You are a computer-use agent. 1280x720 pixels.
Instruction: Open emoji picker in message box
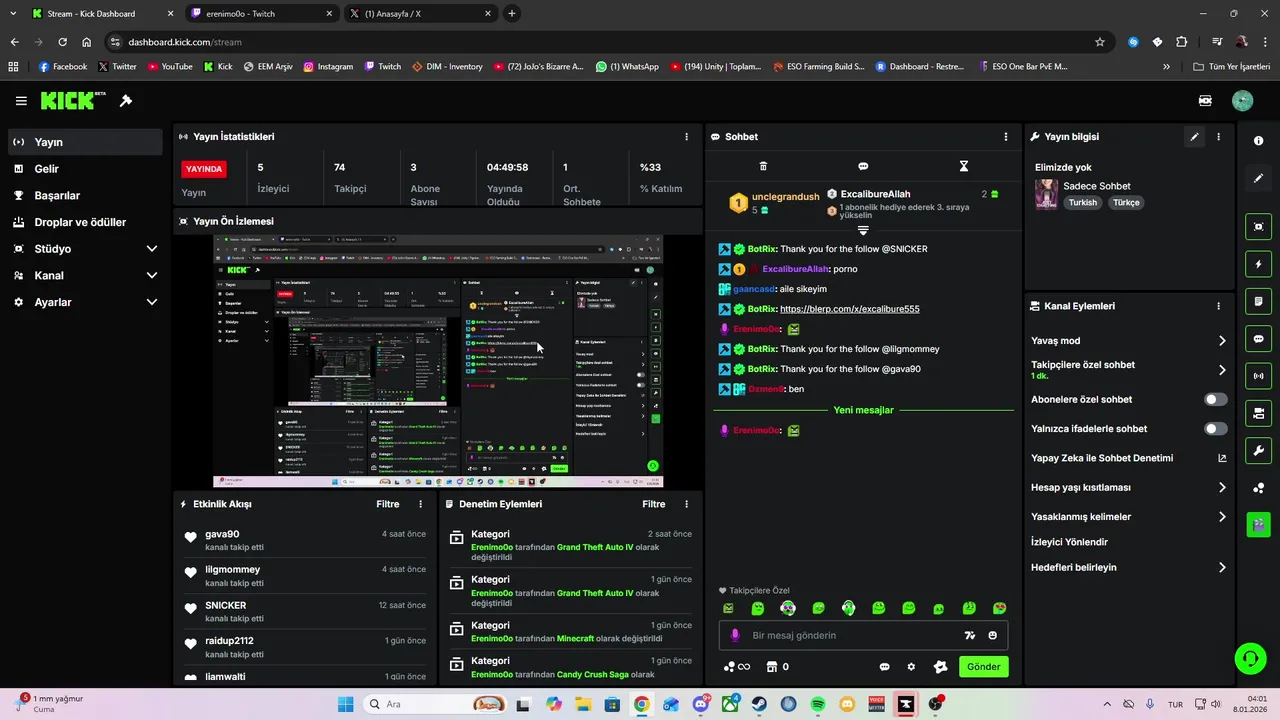point(993,636)
